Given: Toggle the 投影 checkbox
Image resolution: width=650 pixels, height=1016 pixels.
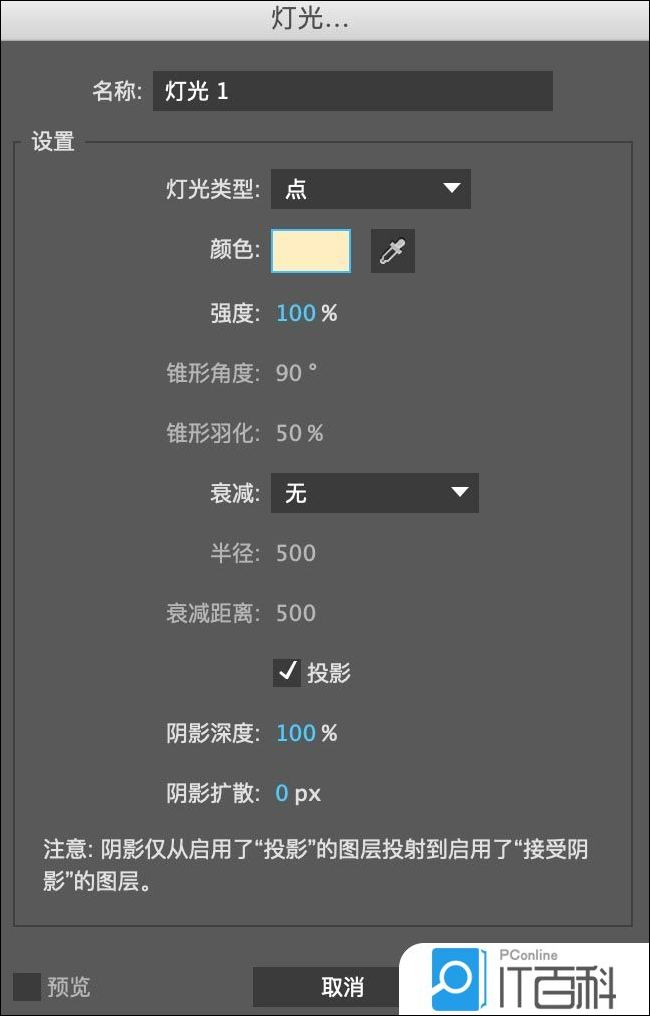Looking at the screenshot, I should [x=287, y=672].
